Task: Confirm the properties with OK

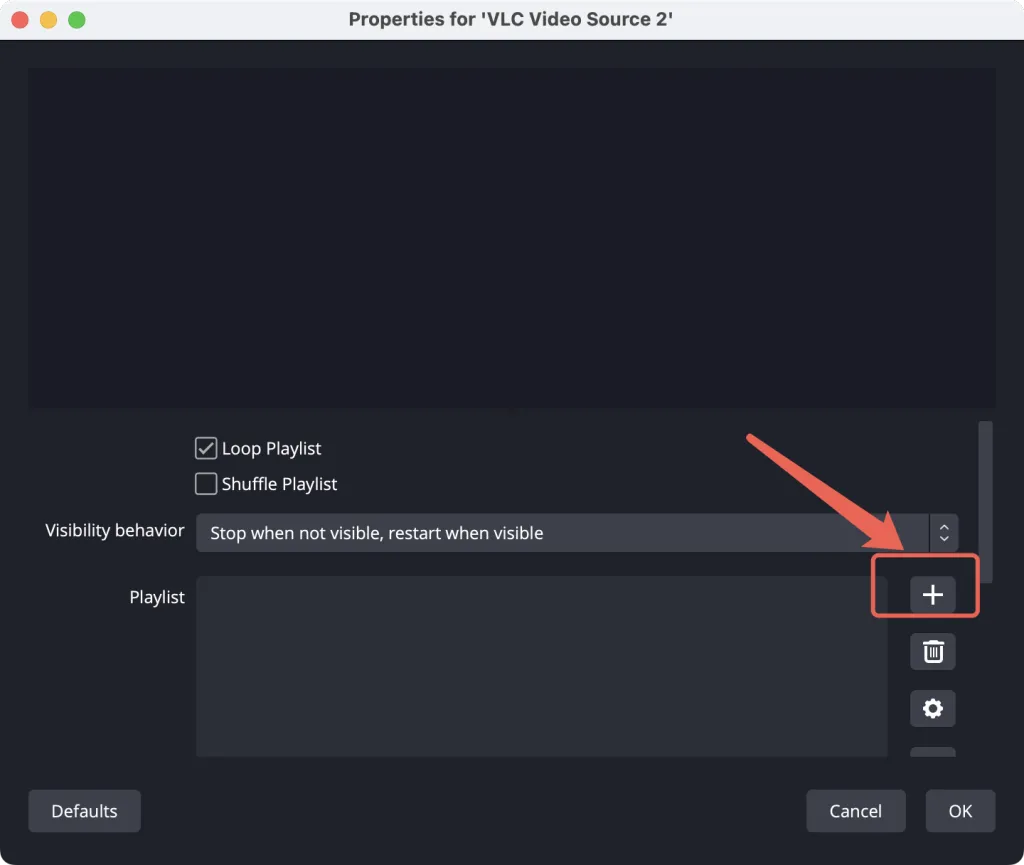Action: click(960, 811)
